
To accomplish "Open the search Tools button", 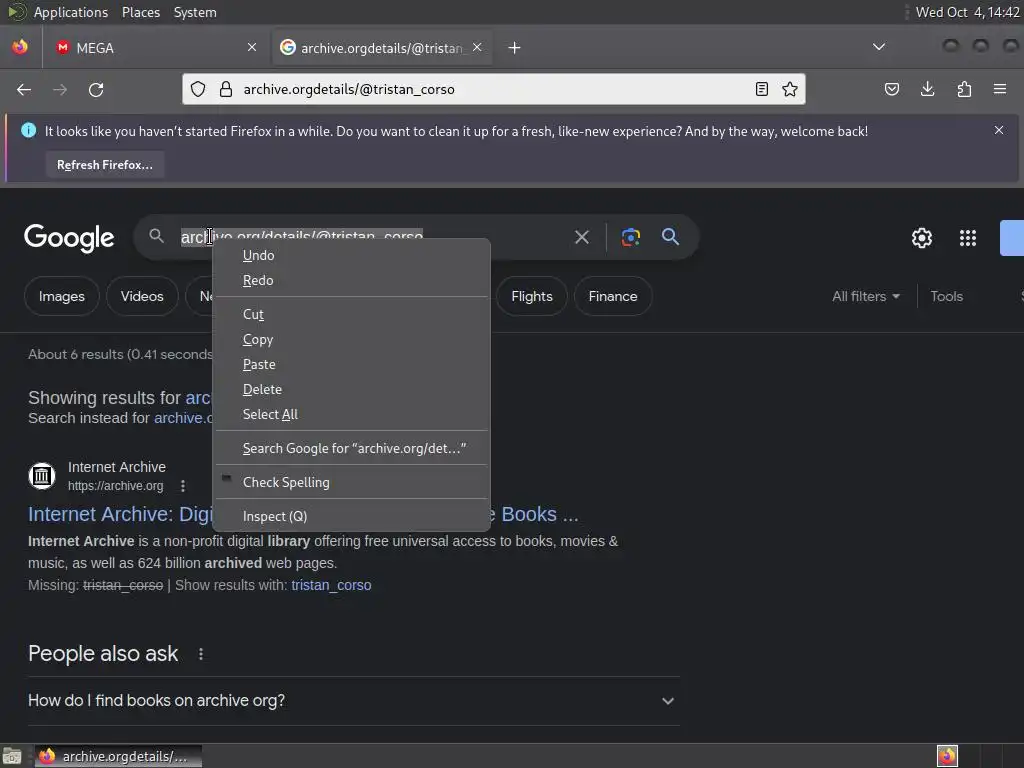I will [x=946, y=296].
